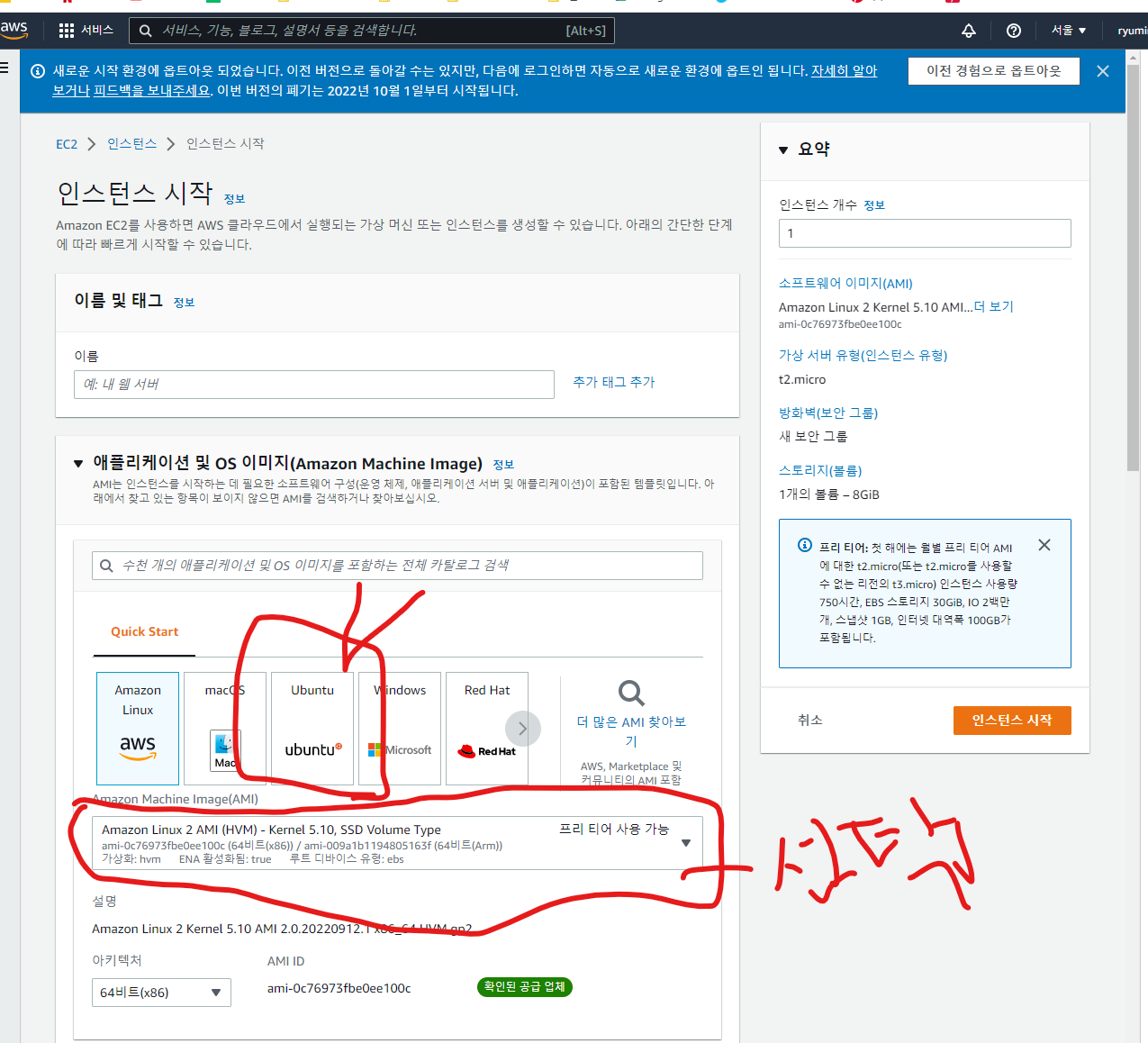Dismiss the blue opt-out banner
Viewport: 1148px width, 1043px height.
tap(1103, 71)
